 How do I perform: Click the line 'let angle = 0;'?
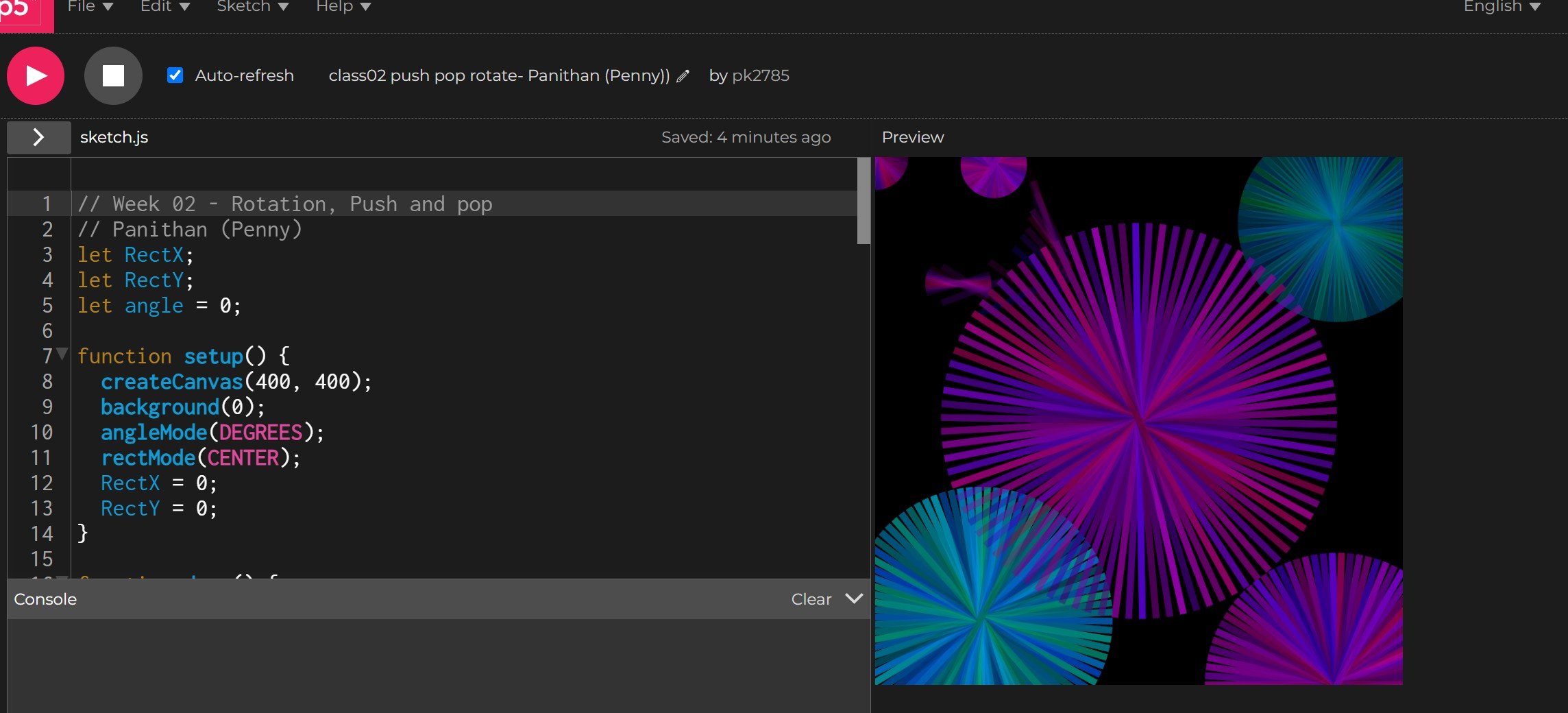(159, 305)
